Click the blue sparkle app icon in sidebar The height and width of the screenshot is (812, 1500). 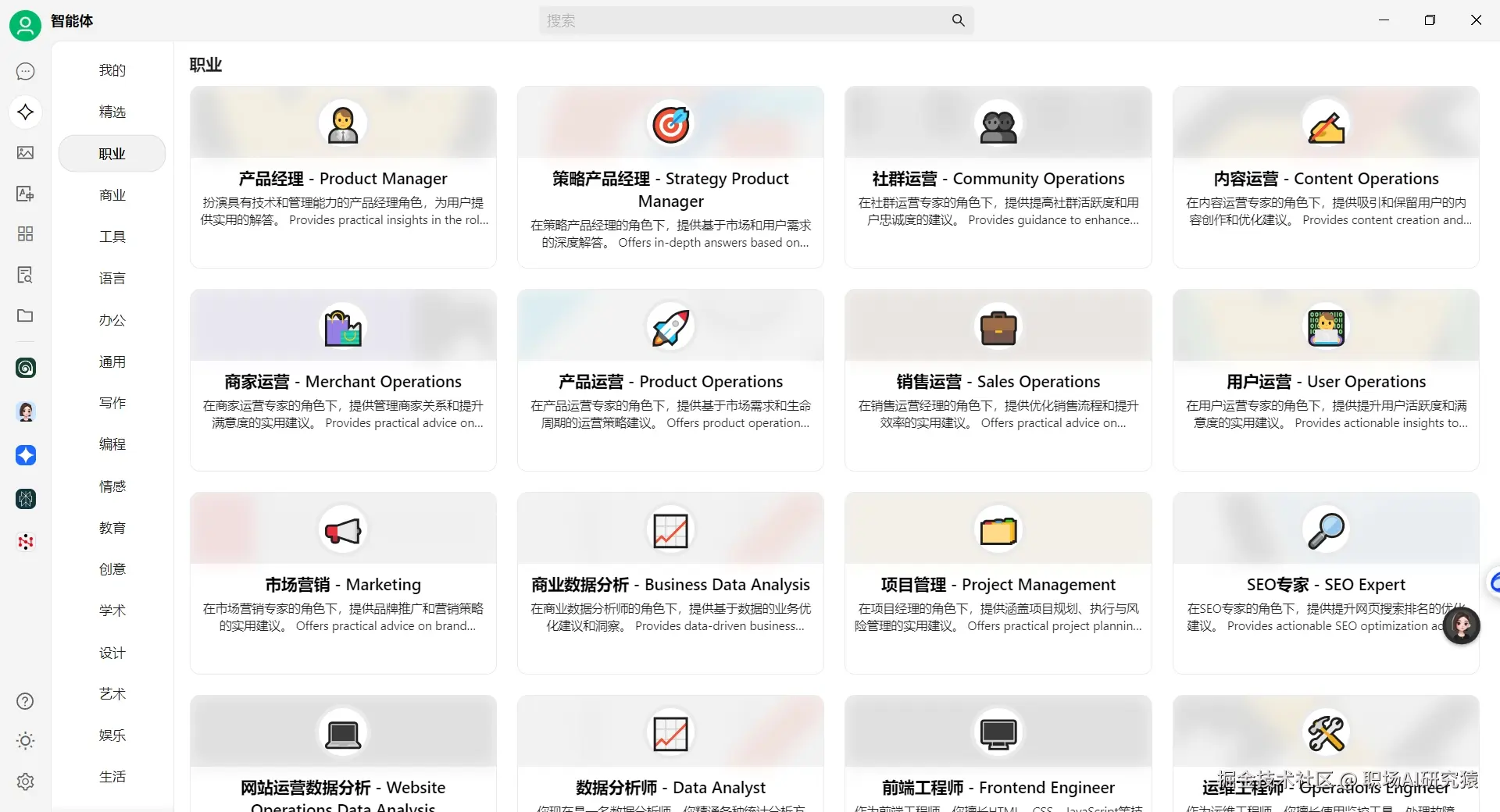(26, 455)
